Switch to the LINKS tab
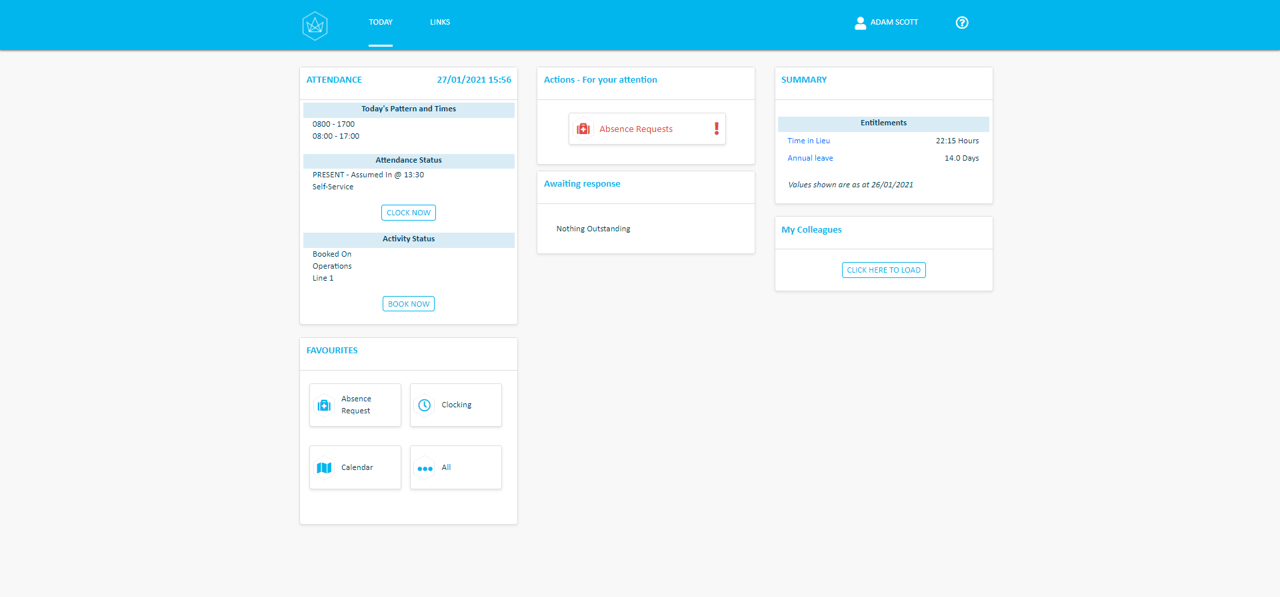 pyautogui.click(x=439, y=21)
